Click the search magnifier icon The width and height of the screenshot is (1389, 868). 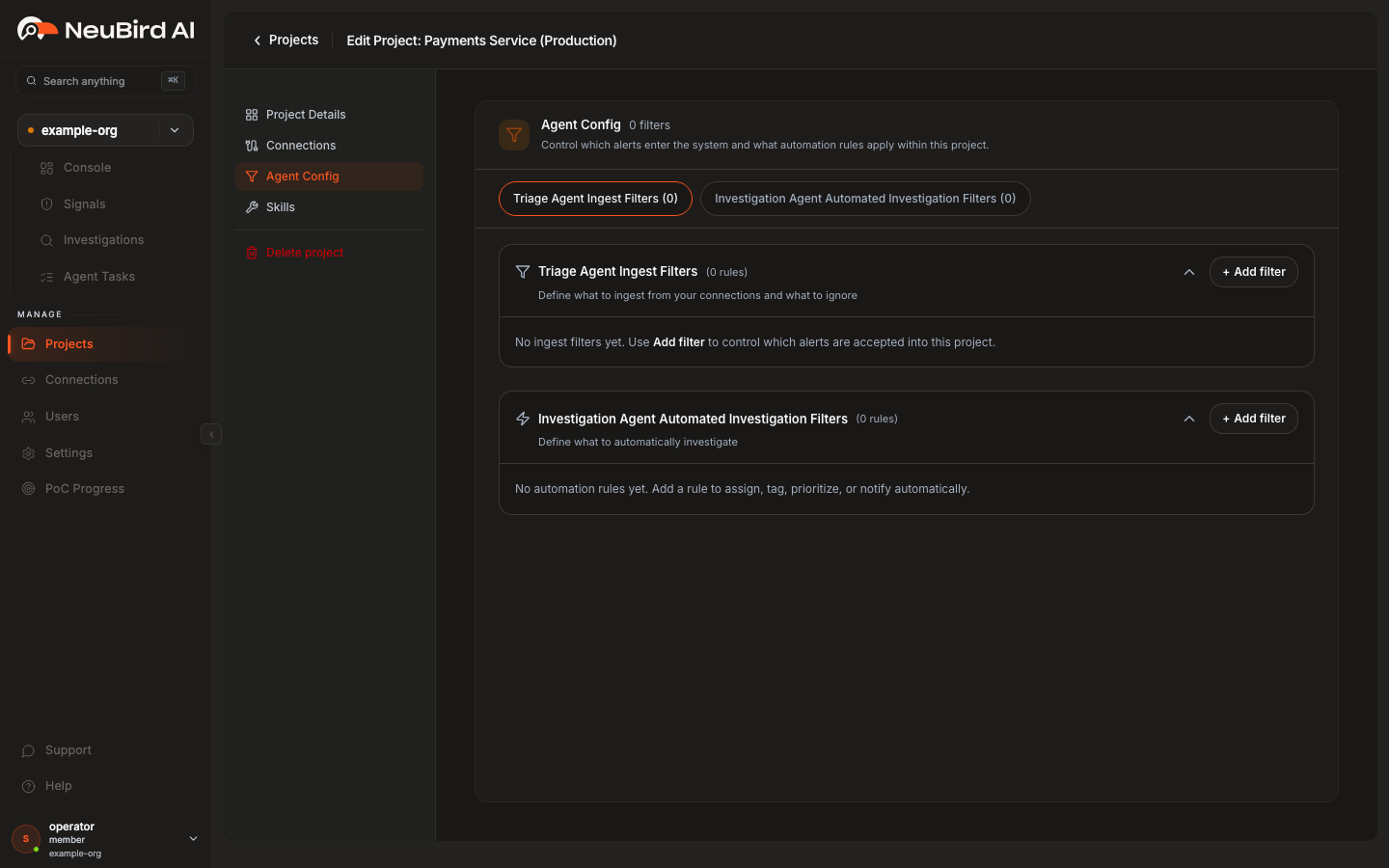(x=32, y=81)
